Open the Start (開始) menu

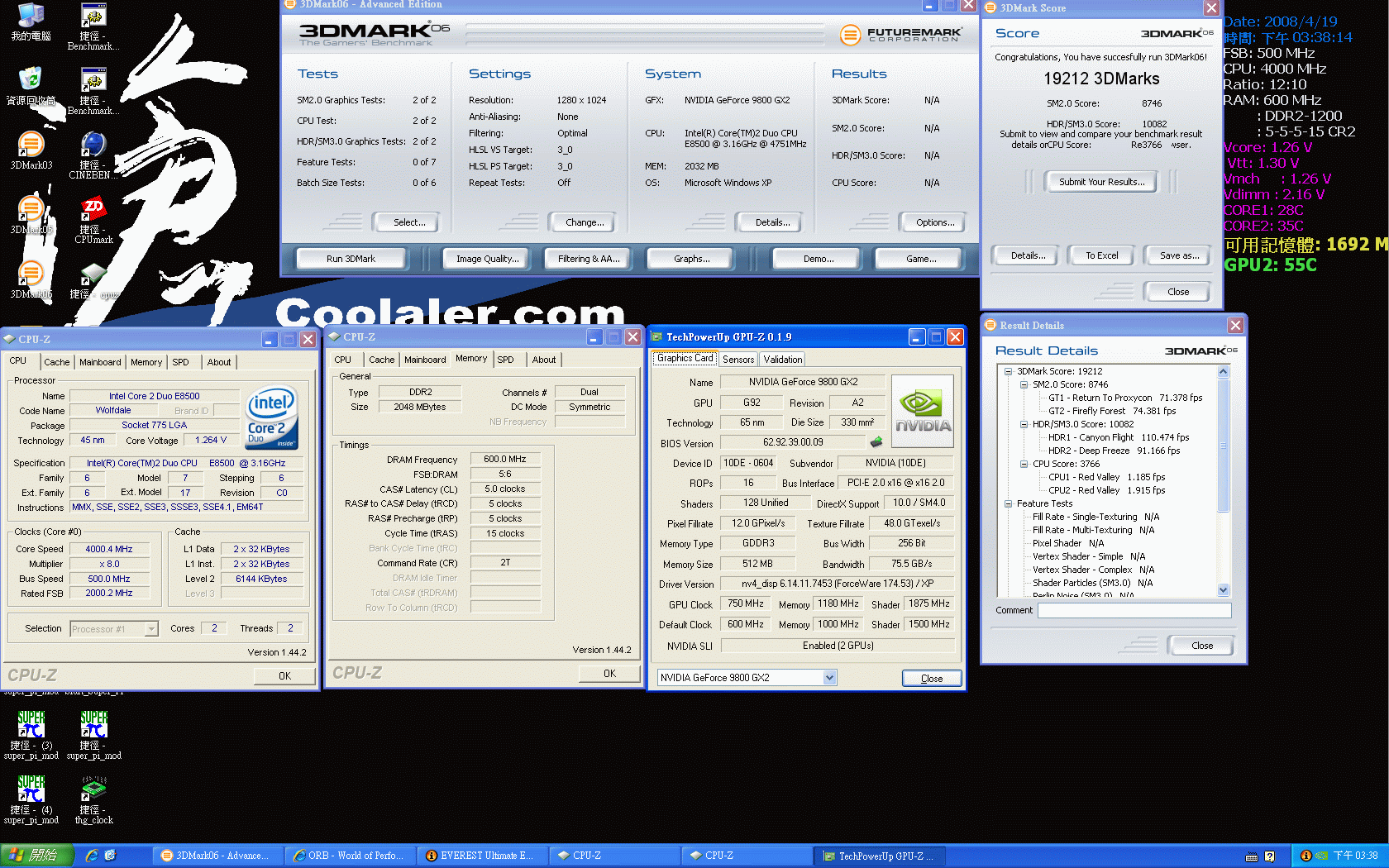(x=37, y=856)
